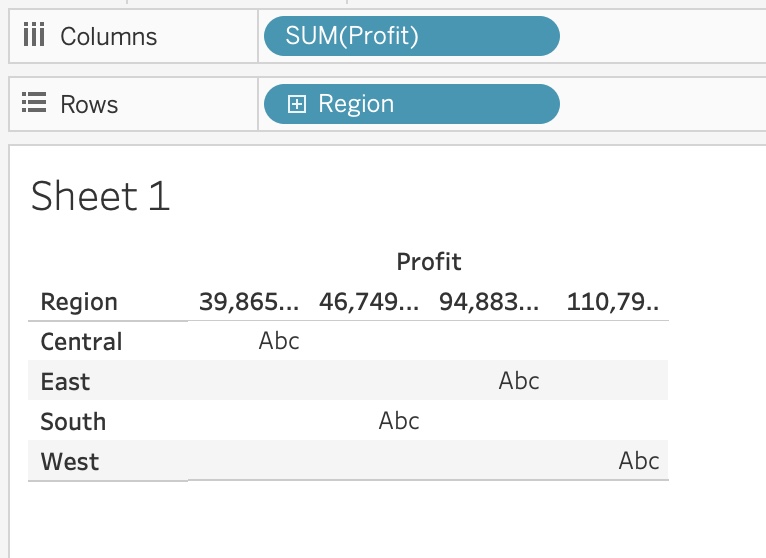Select the Central row header
The width and height of the screenshot is (766, 558).
tap(81, 342)
